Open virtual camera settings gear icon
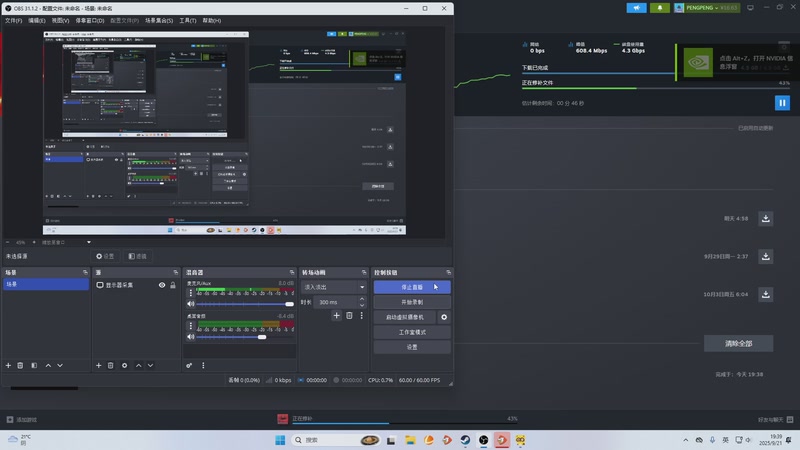 [x=444, y=317]
